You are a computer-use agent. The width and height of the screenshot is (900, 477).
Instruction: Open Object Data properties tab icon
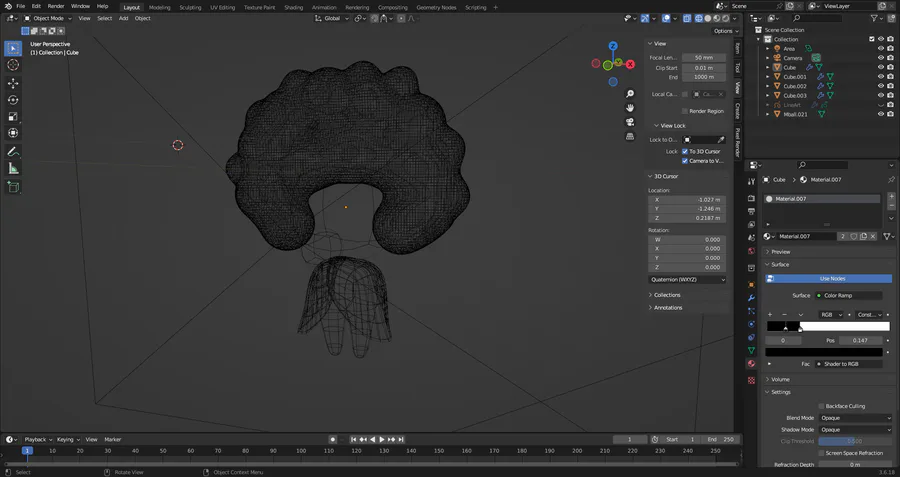click(751, 350)
